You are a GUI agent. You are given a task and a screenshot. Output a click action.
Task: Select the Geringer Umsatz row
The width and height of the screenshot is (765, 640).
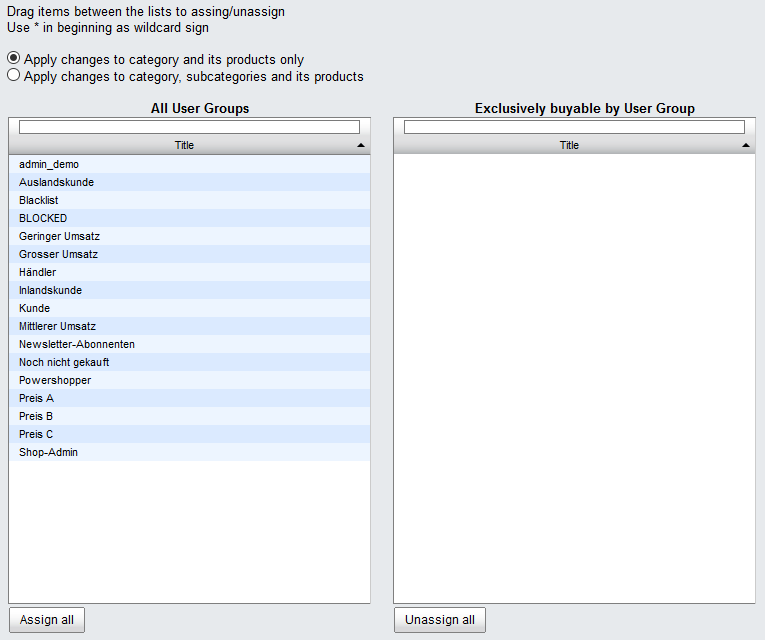(x=189, y=237)
